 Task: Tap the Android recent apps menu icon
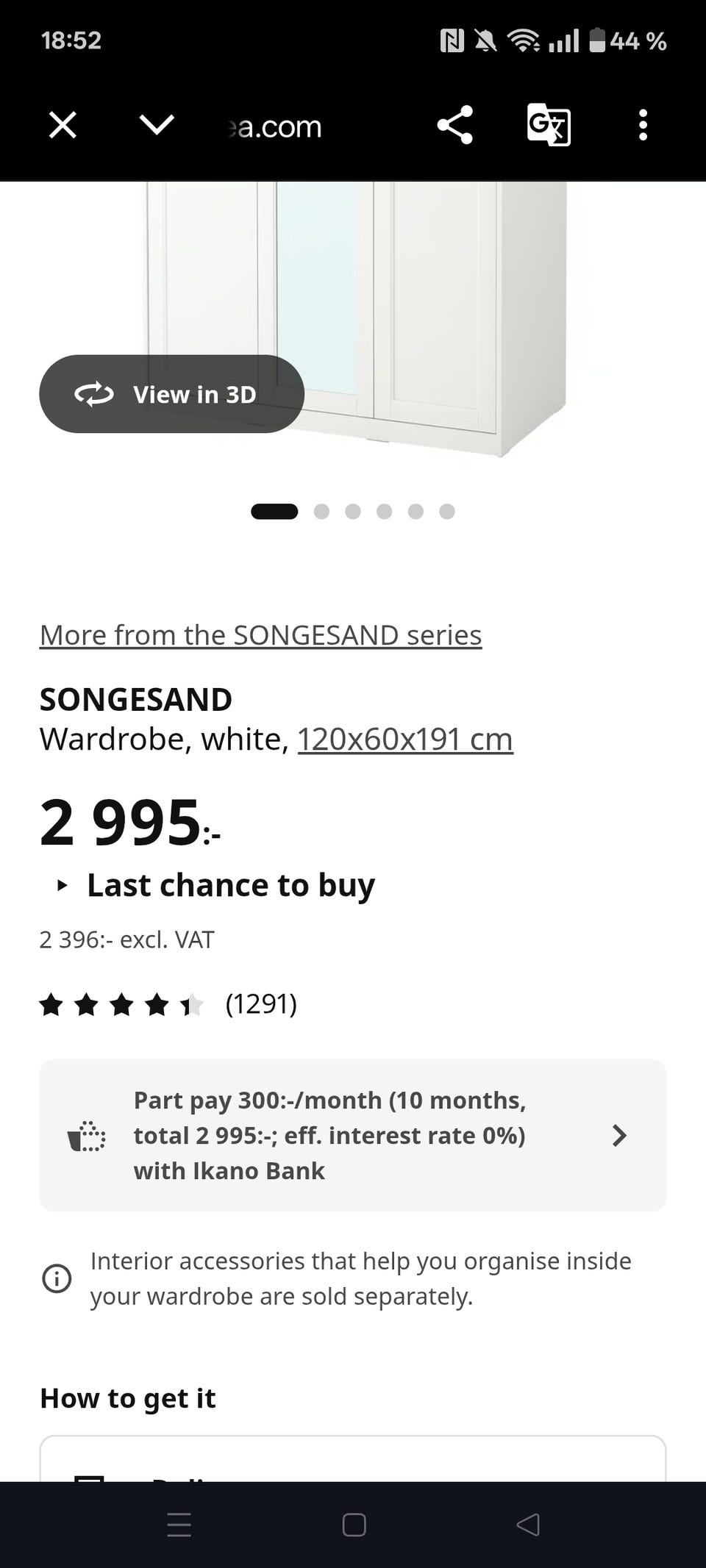pyautogui.click(x=179, y=1525)
